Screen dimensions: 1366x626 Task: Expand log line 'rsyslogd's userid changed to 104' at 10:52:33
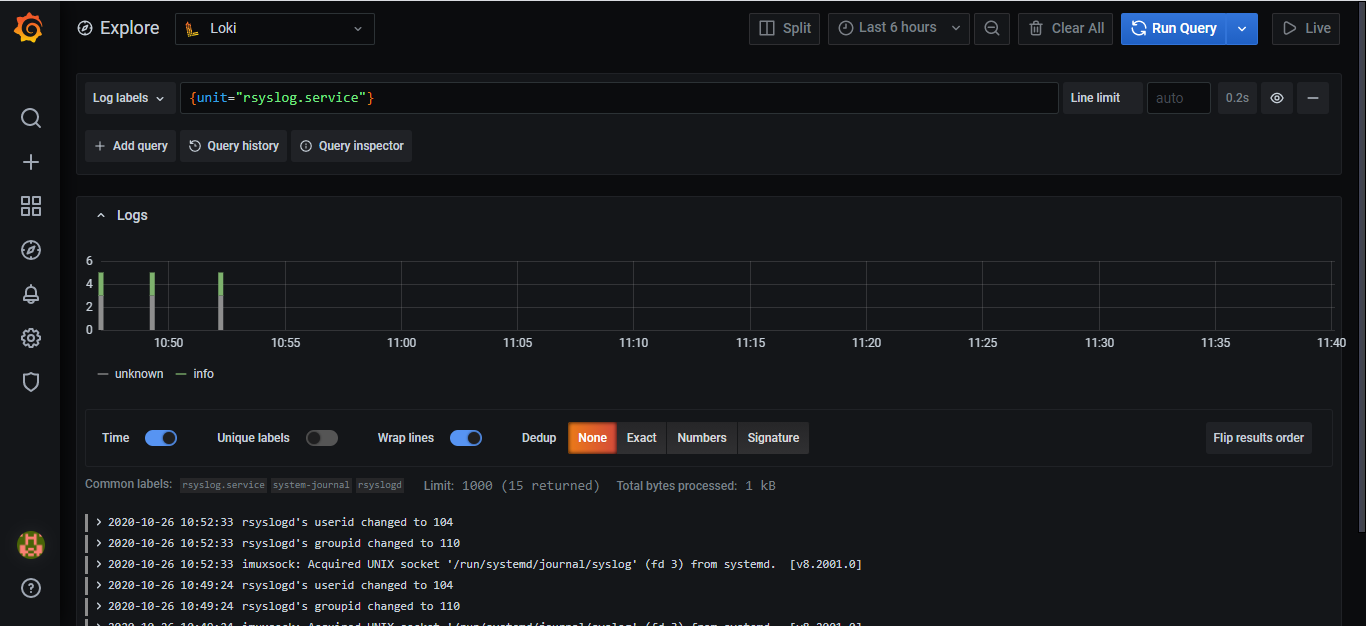(x=100, y=522)
